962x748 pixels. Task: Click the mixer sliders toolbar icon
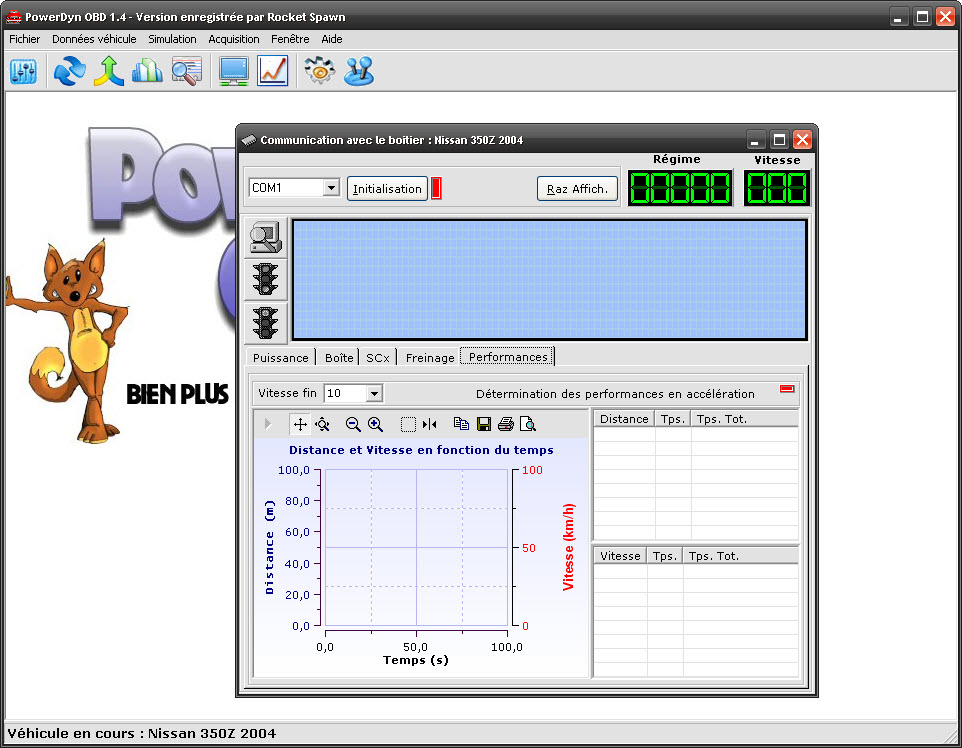coord(23,71)
